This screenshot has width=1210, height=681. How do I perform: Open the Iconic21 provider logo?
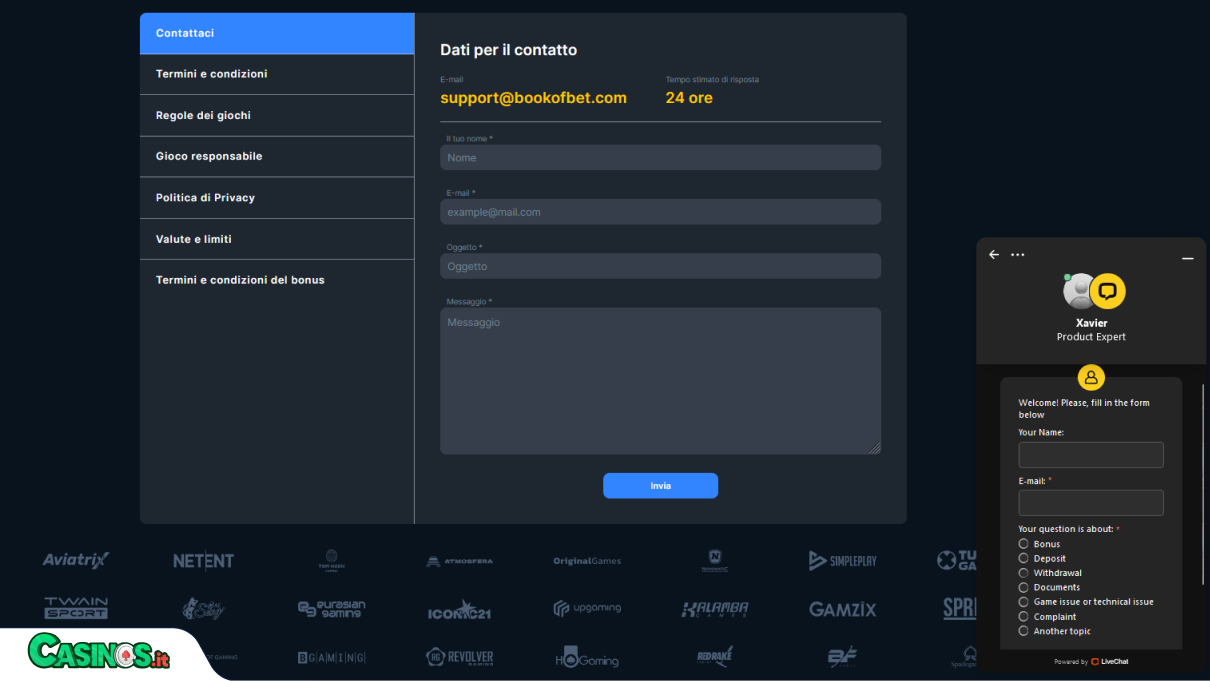tap(459, 610)
